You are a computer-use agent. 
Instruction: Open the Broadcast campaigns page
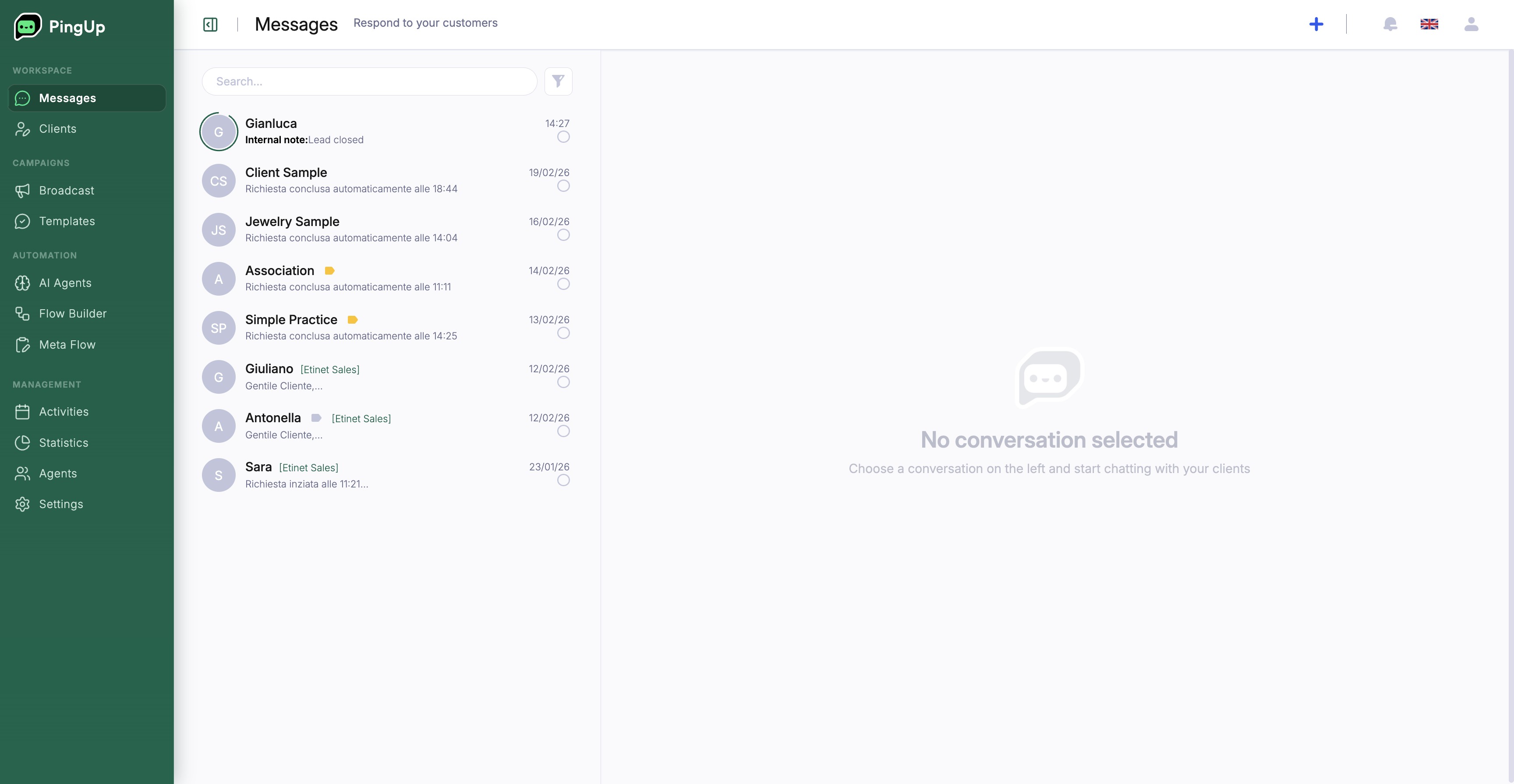(x=67, y=191)
